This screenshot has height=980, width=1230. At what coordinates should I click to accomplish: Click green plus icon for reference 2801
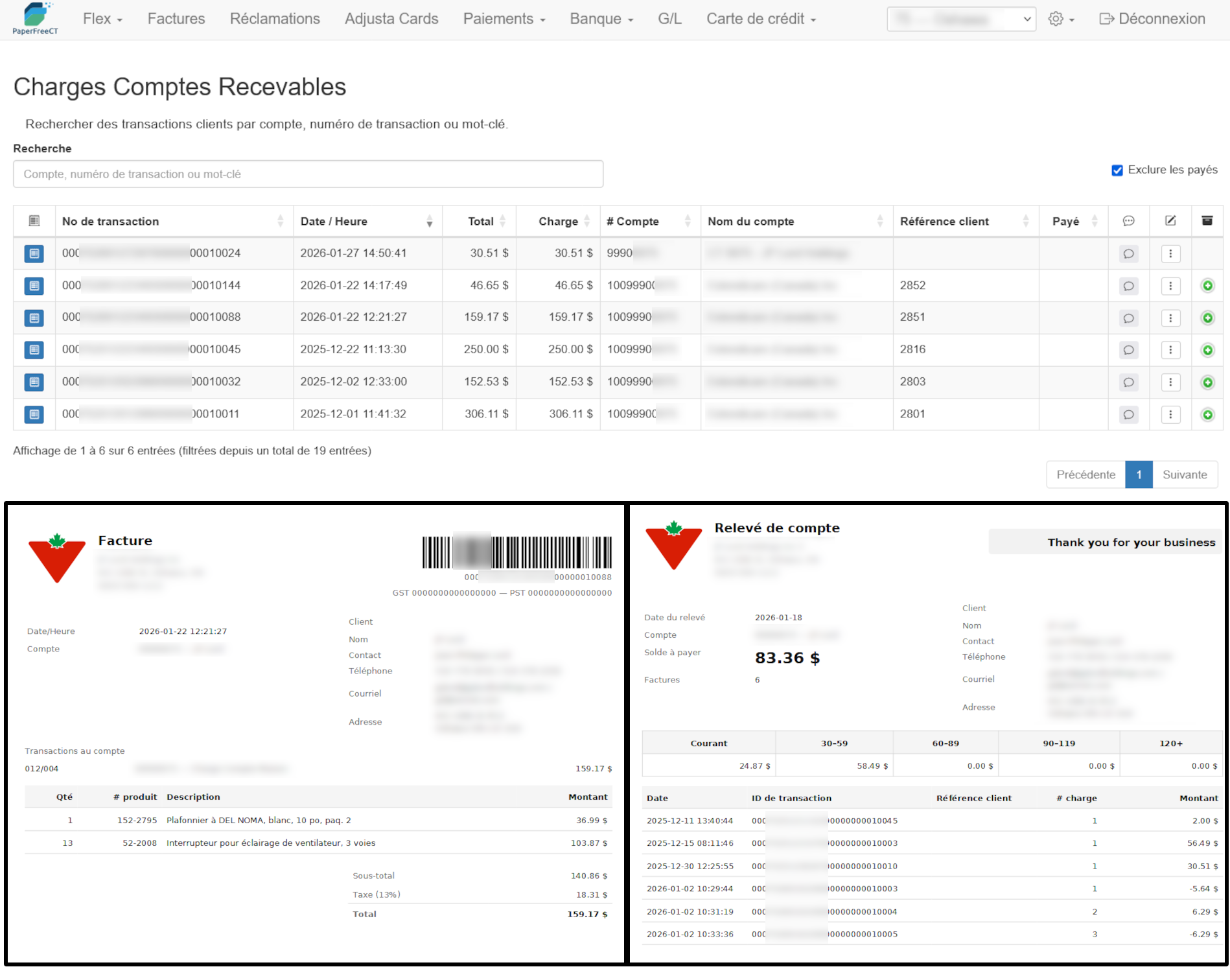tap(1207, 415)
